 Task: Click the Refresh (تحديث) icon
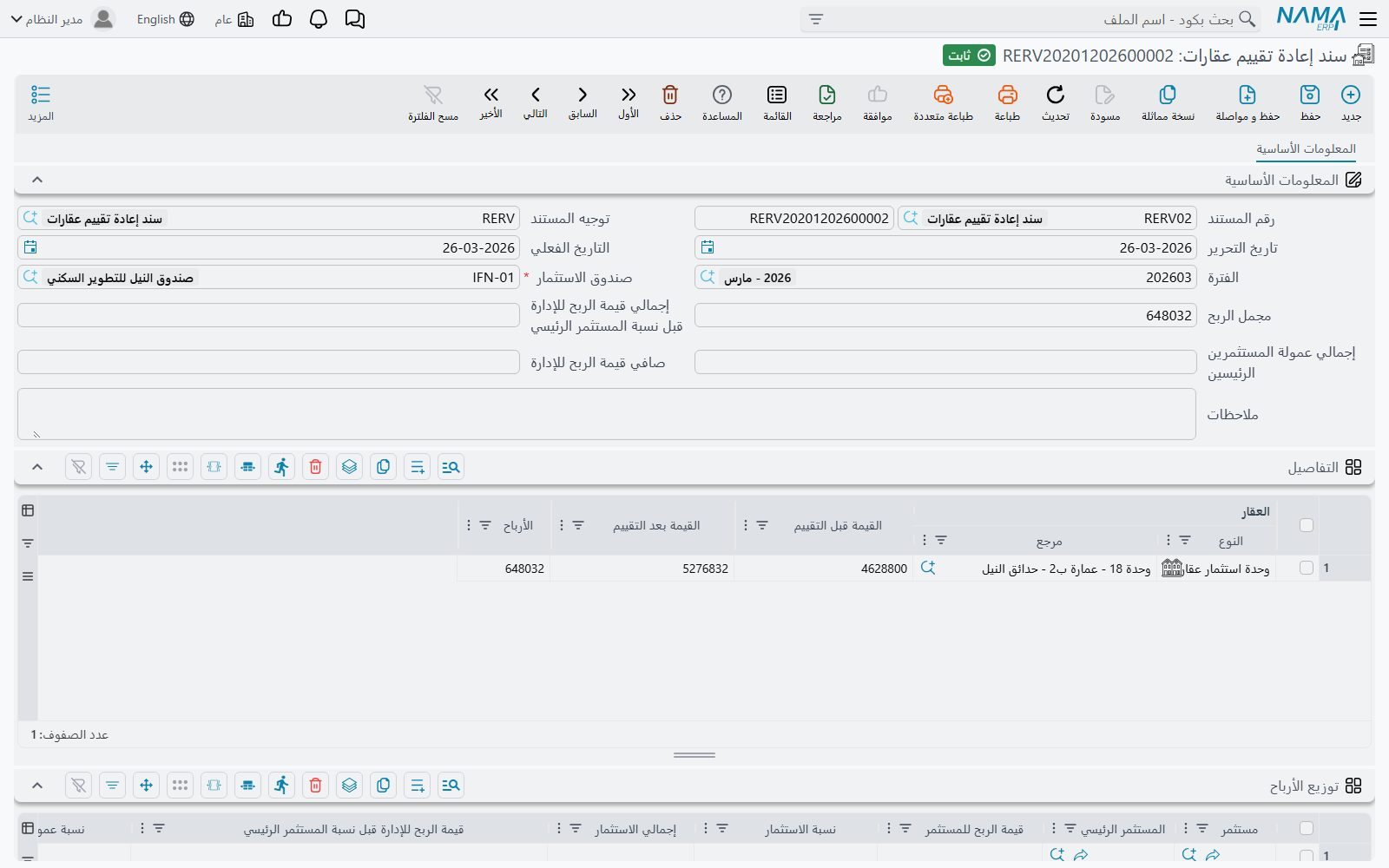coord(1056,95)
